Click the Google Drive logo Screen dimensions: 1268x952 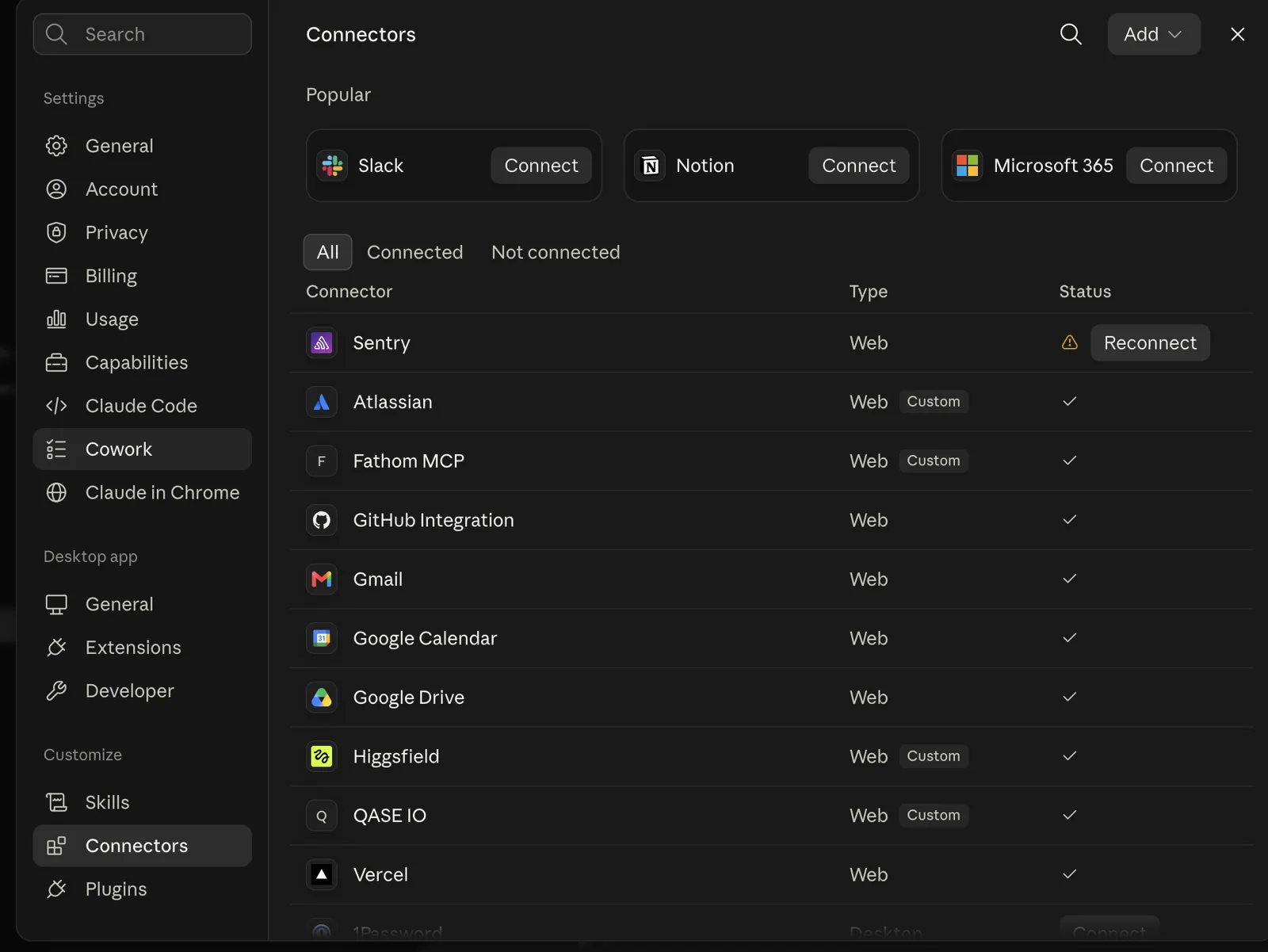322,698
